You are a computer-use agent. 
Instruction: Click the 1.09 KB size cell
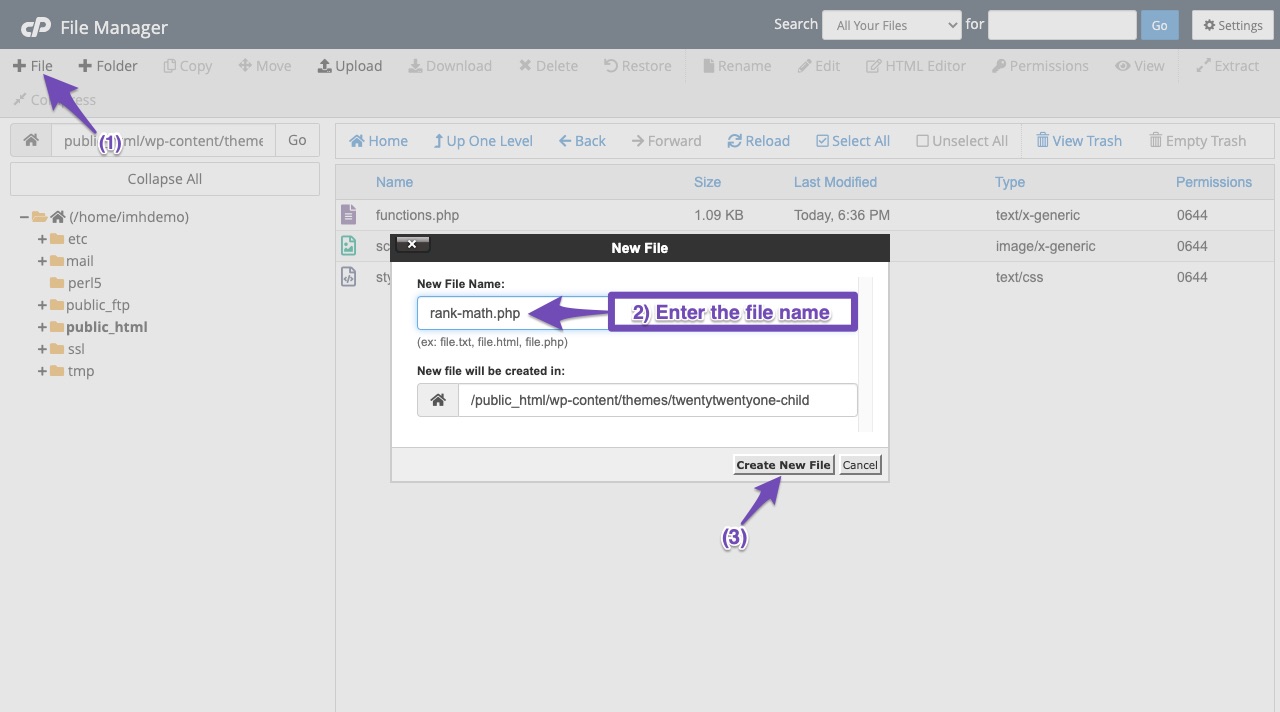(718, 215)
